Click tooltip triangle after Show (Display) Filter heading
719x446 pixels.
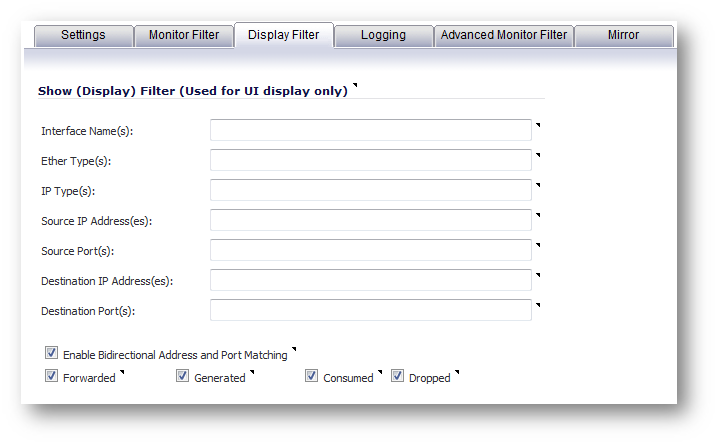pyautogui.click(x=354, y=87)
